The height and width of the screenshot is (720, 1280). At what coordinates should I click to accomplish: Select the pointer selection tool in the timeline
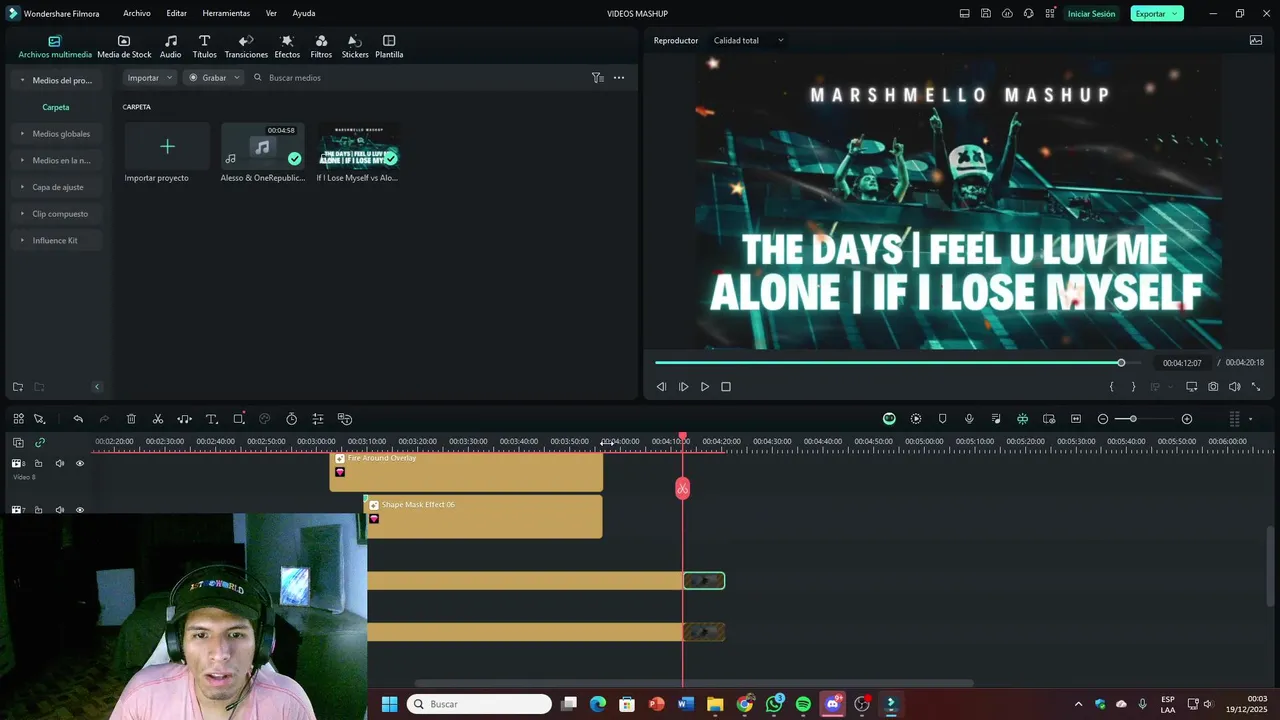coord(40,419)
